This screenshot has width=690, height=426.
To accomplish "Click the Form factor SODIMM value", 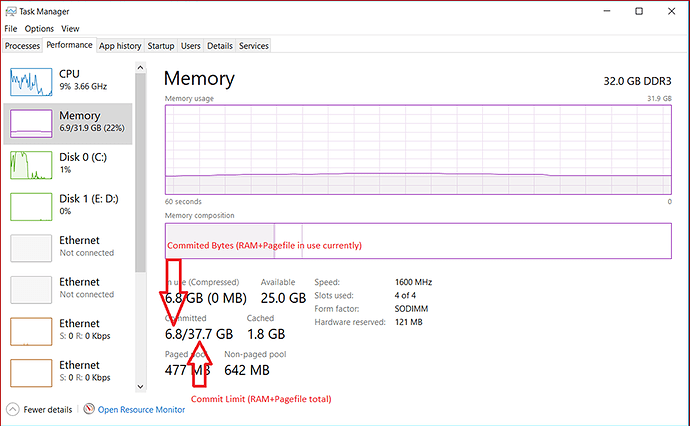I will point(411,309).
